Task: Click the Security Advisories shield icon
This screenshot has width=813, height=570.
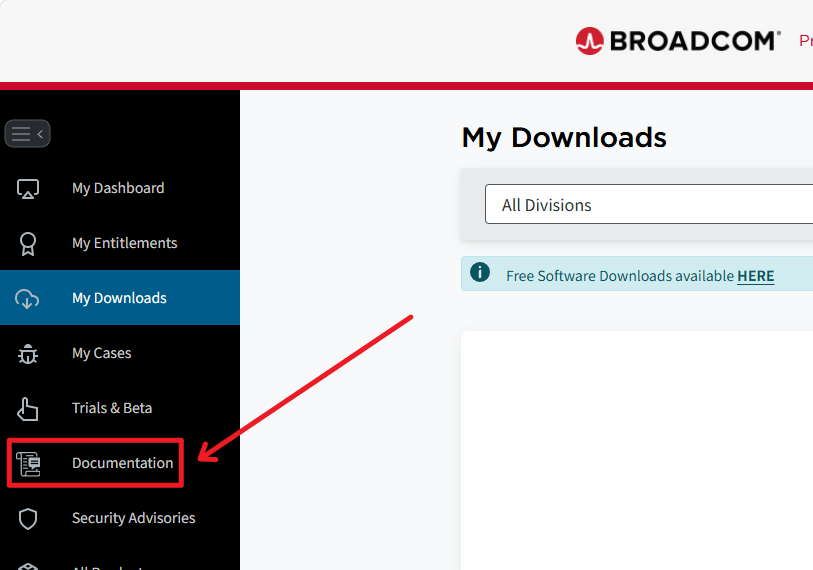Action: 28,519
